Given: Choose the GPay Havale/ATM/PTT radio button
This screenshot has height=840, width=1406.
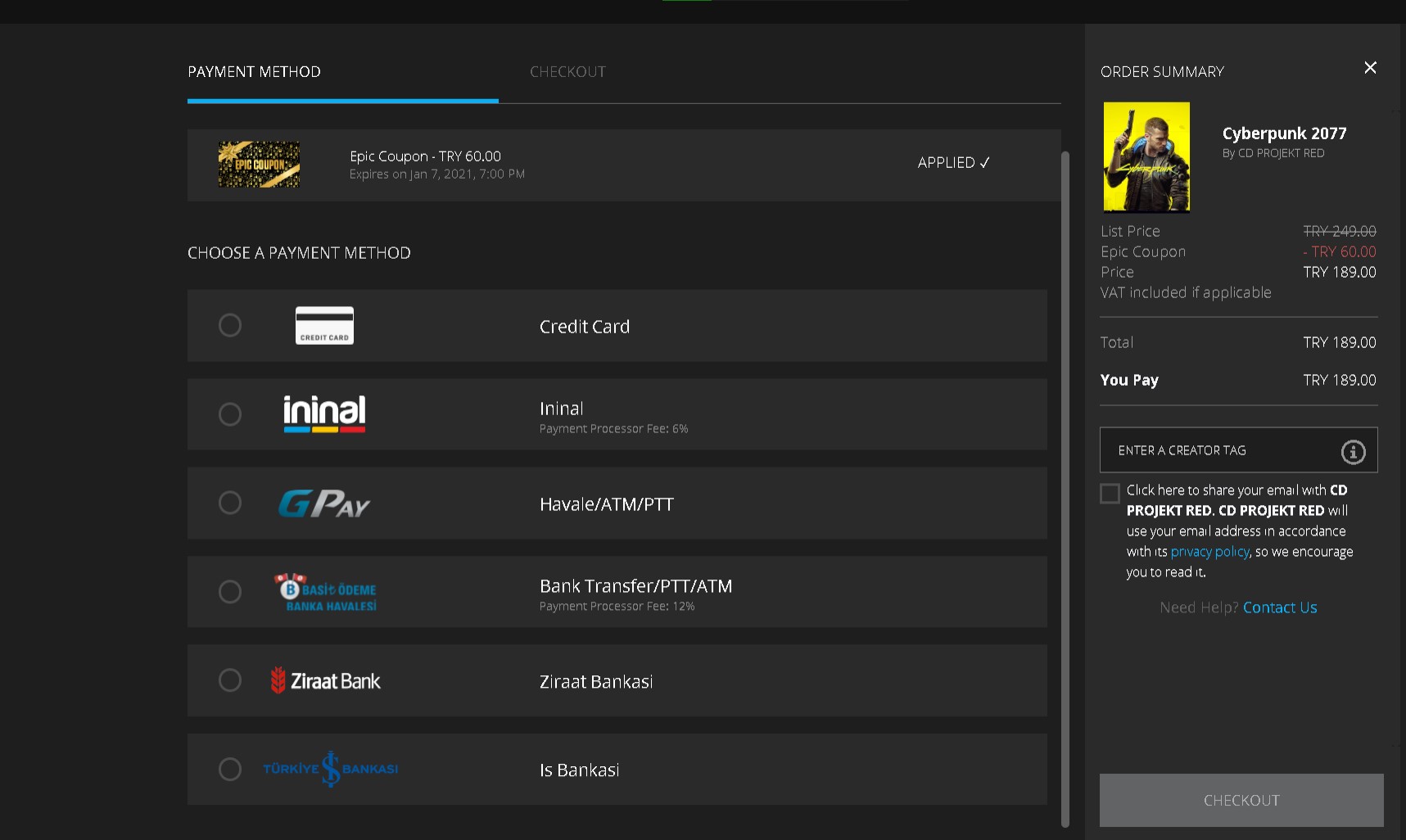Looking at the screenshot, I should 230,503.
